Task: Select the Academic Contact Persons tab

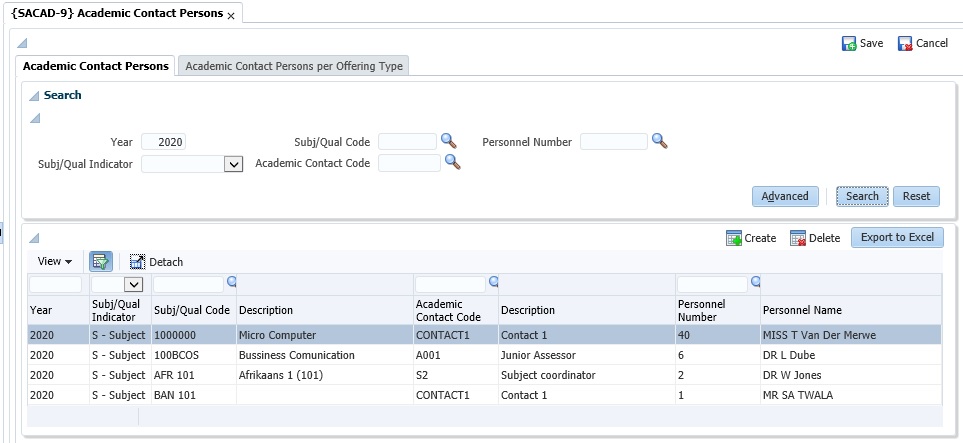Action: (x=96, y=66)
